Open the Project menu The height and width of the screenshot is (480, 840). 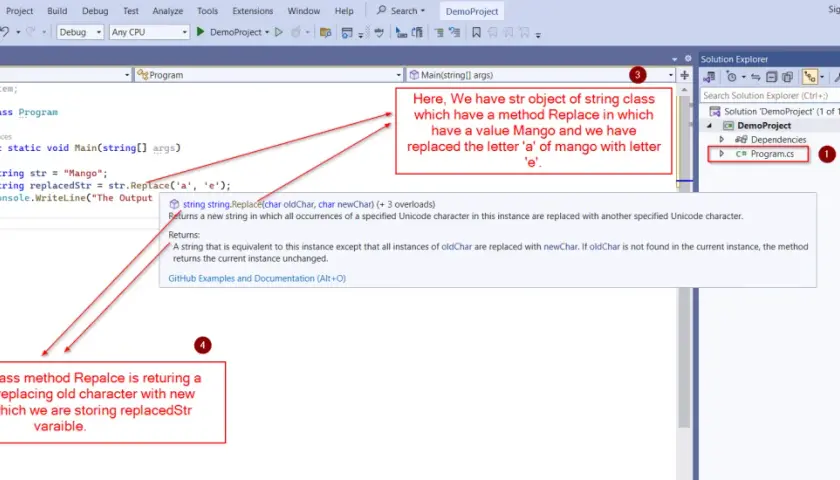[20, 11]
